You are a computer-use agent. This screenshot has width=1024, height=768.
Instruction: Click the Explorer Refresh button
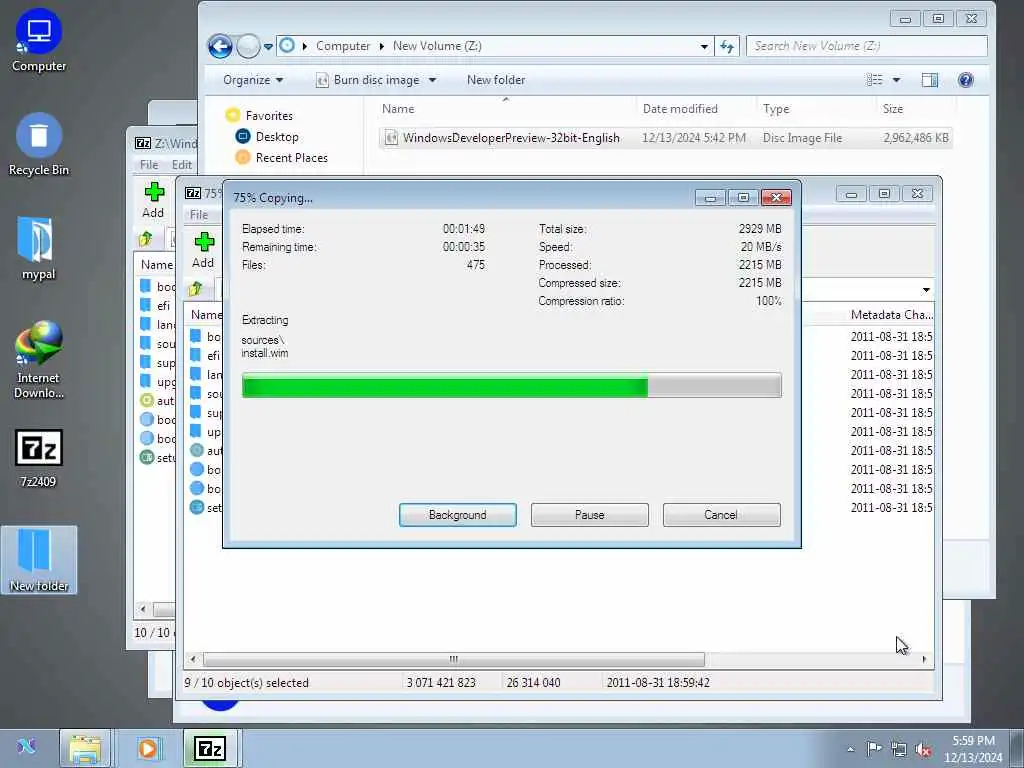point(727,46)
